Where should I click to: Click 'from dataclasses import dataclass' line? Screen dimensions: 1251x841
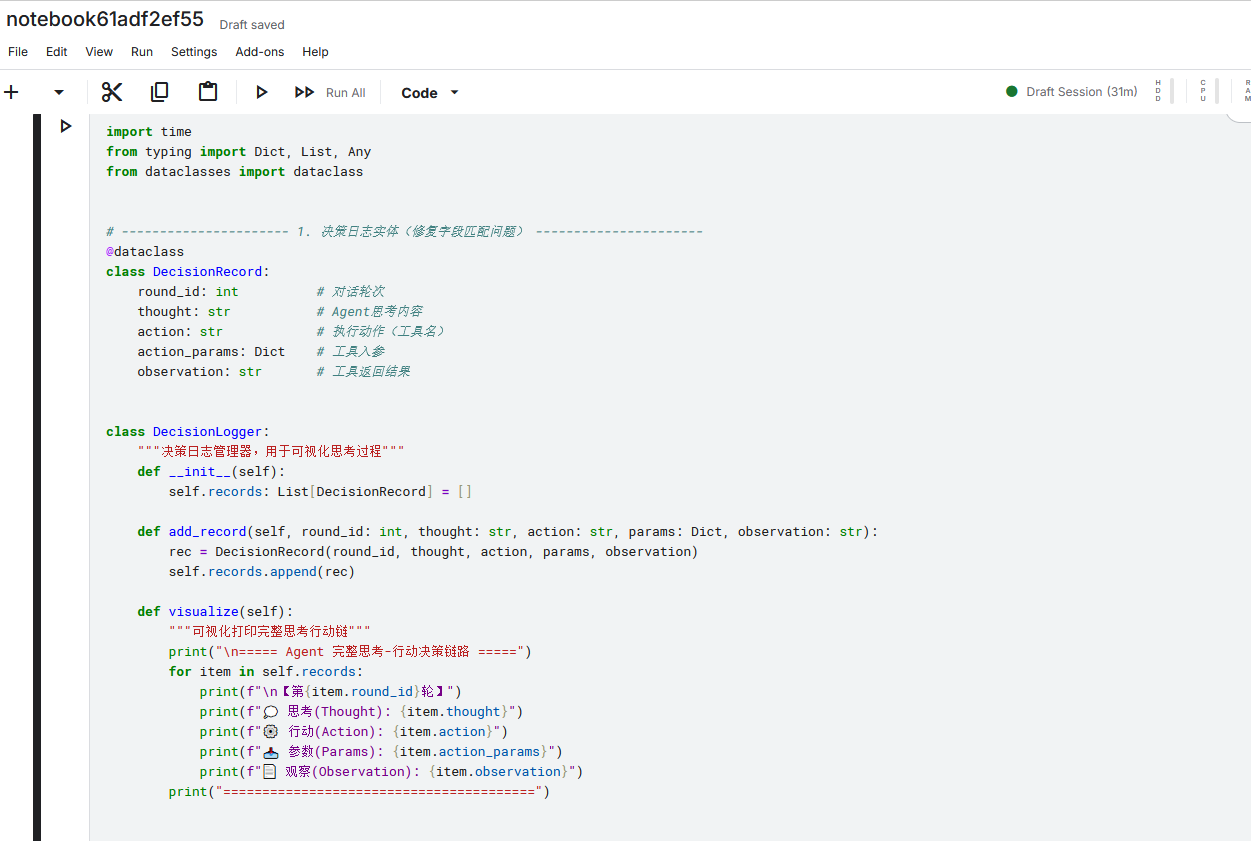coord(235,171)
